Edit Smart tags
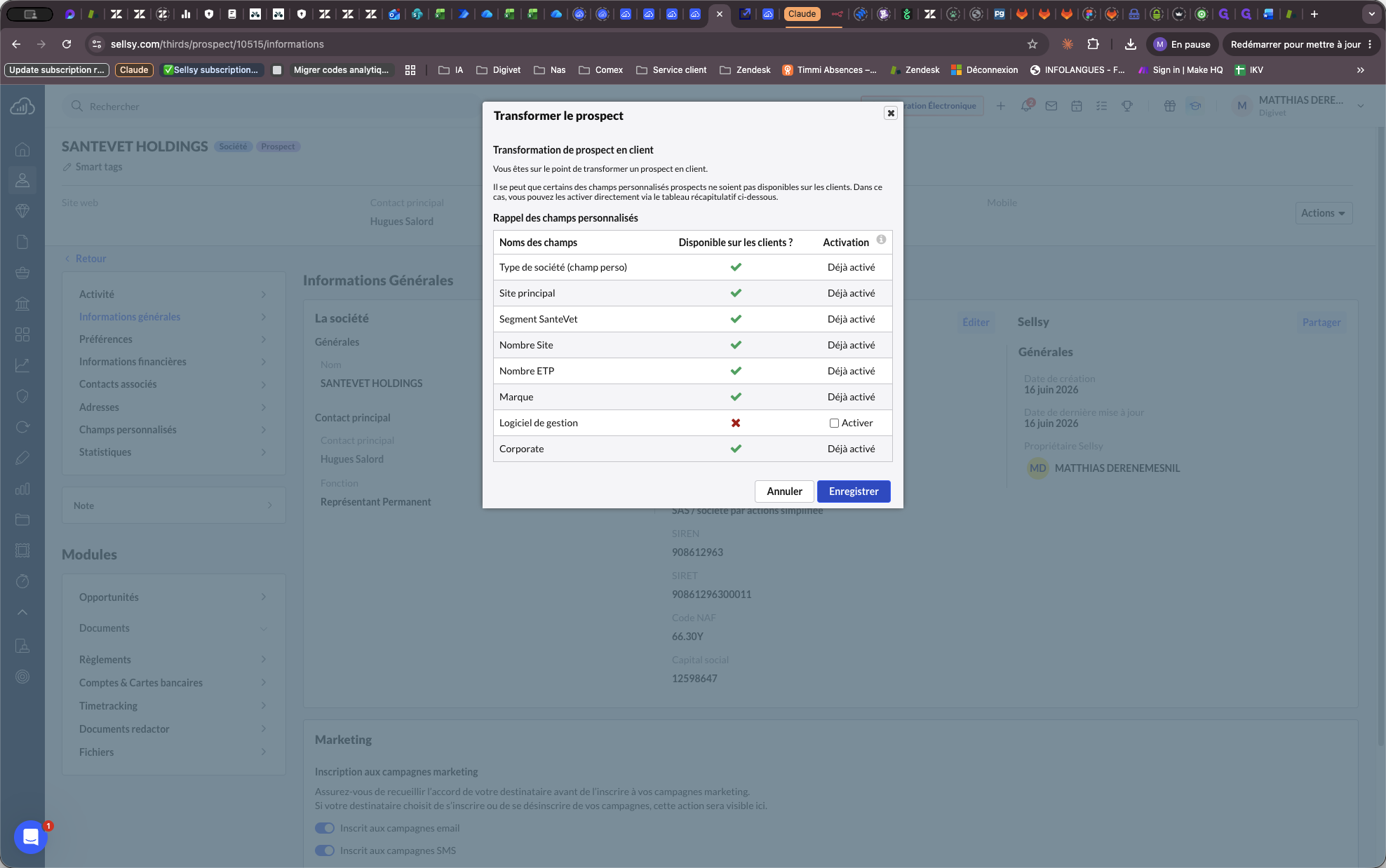 (93, 167)
